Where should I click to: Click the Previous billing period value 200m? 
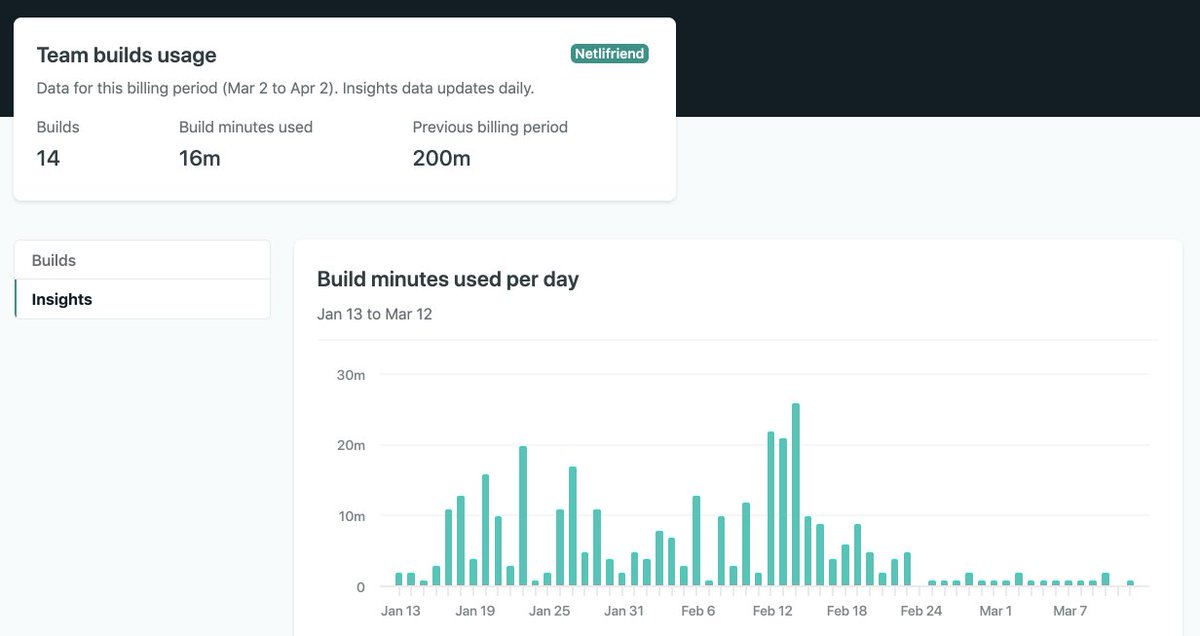(441, 158)
